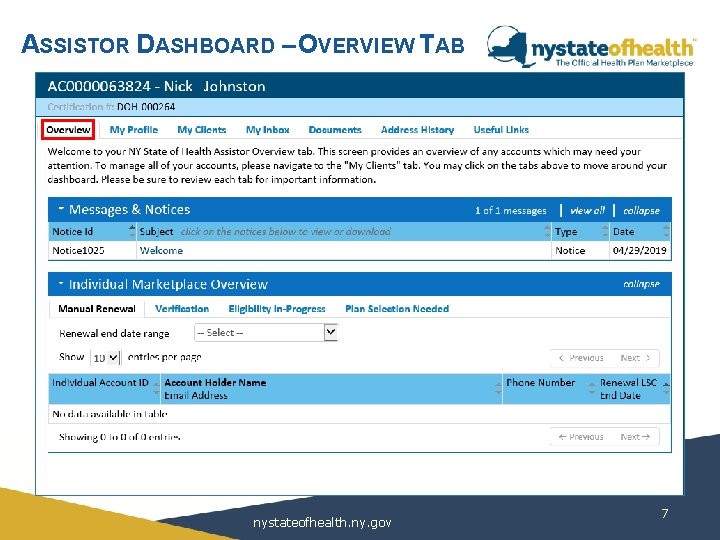Click the 04/29/2019 date cell
Screen dimensions: 720x540
click(x=639, y=251)
